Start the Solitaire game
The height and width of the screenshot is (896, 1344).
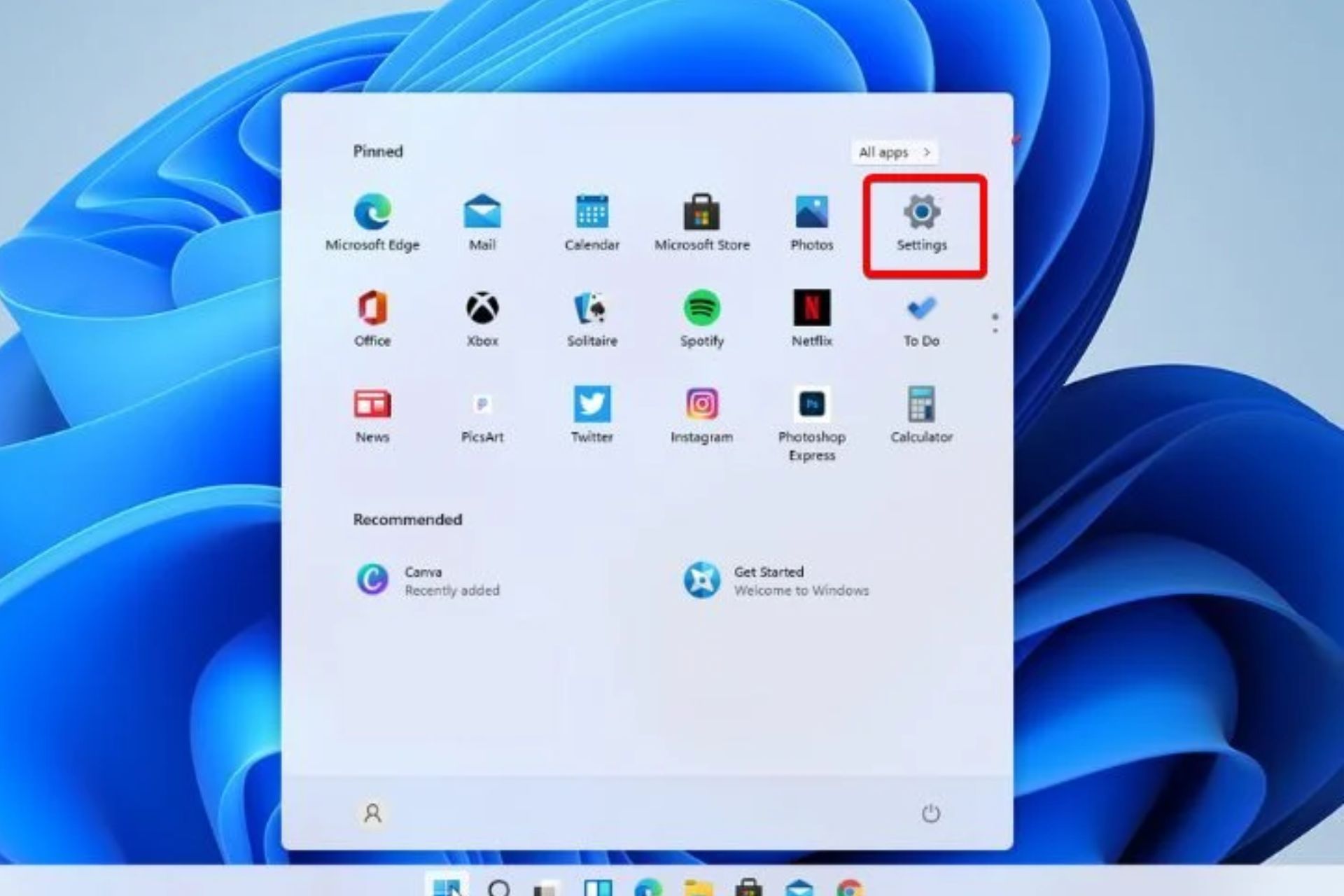tap(592, 318)
